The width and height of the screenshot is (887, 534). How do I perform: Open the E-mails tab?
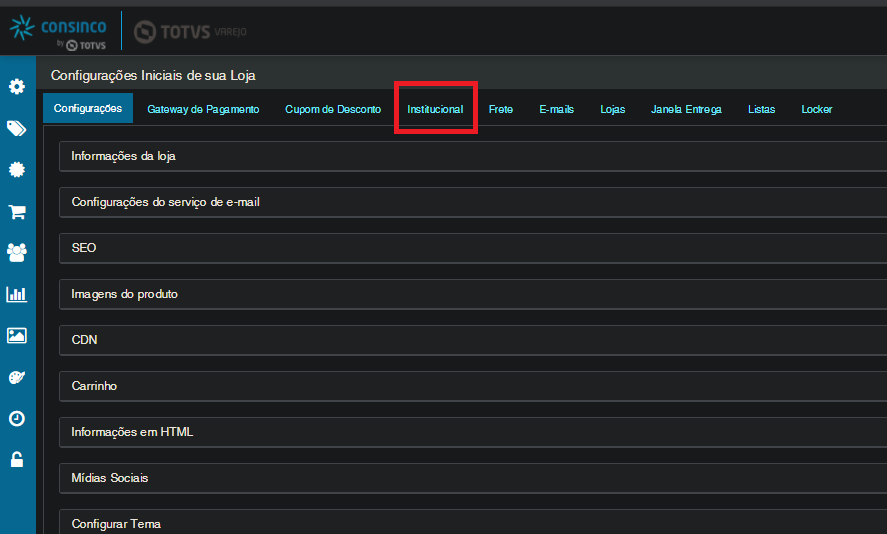[x=557, y=109]
